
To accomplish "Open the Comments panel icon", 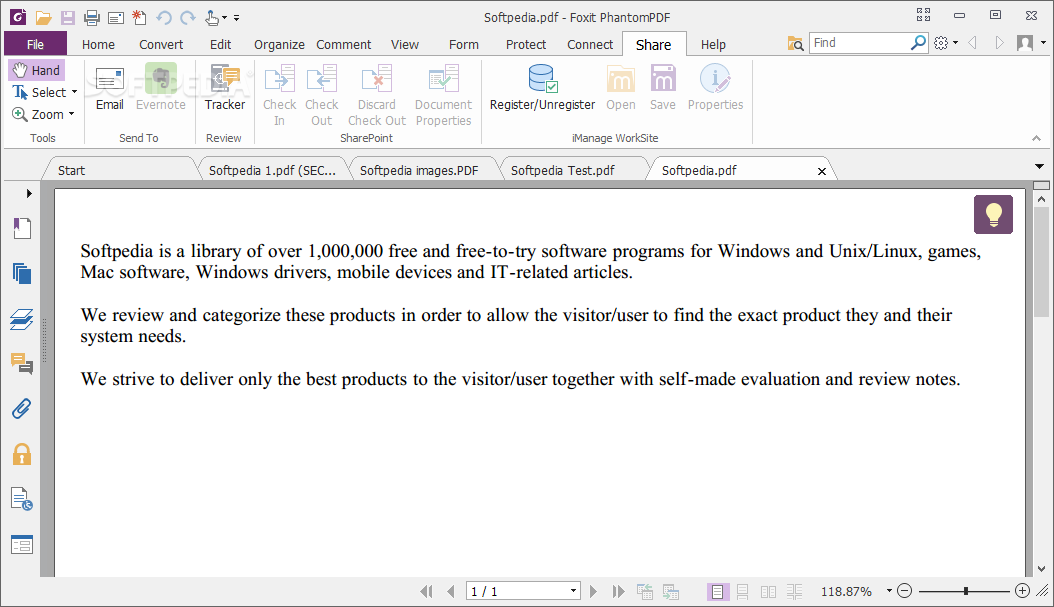I will coord(22,364).
